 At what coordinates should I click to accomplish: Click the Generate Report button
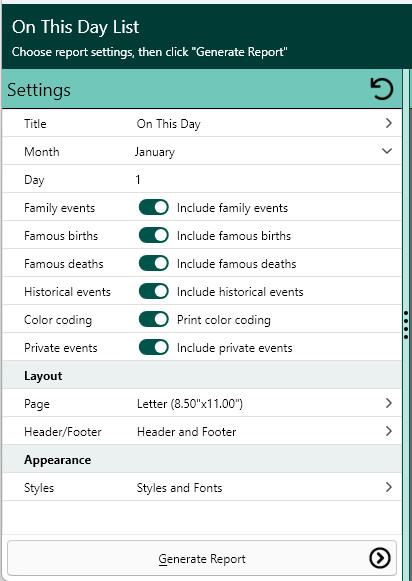point(202,558)
